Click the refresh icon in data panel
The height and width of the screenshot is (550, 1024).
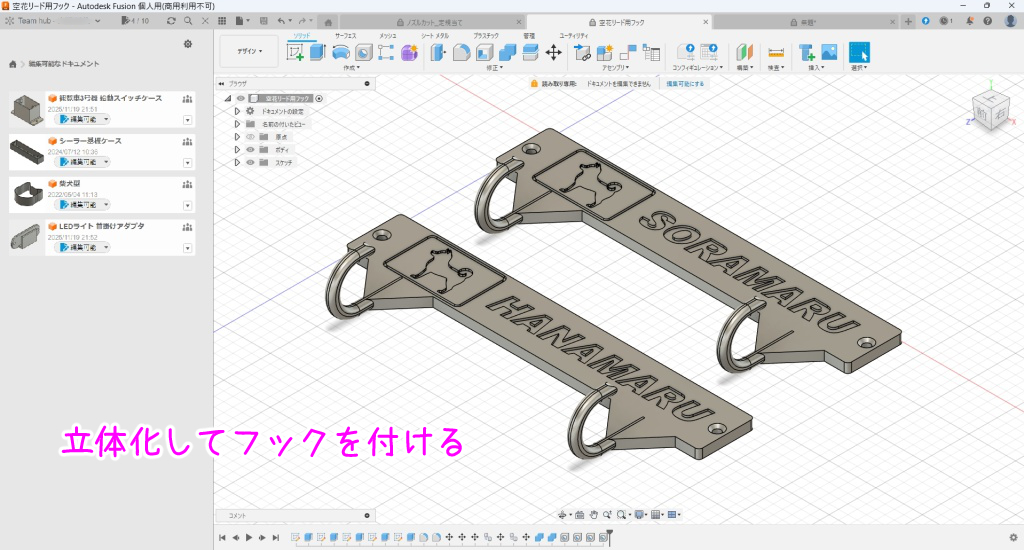point(172,20)
